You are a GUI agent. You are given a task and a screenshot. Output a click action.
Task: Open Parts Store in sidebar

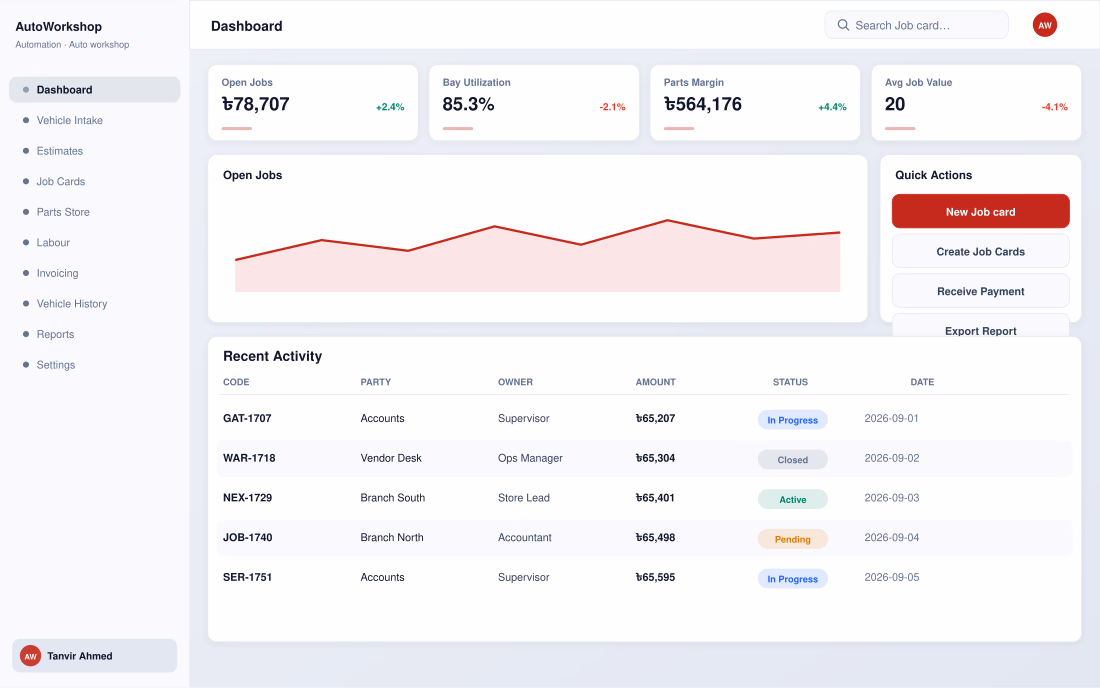point(95,212)
